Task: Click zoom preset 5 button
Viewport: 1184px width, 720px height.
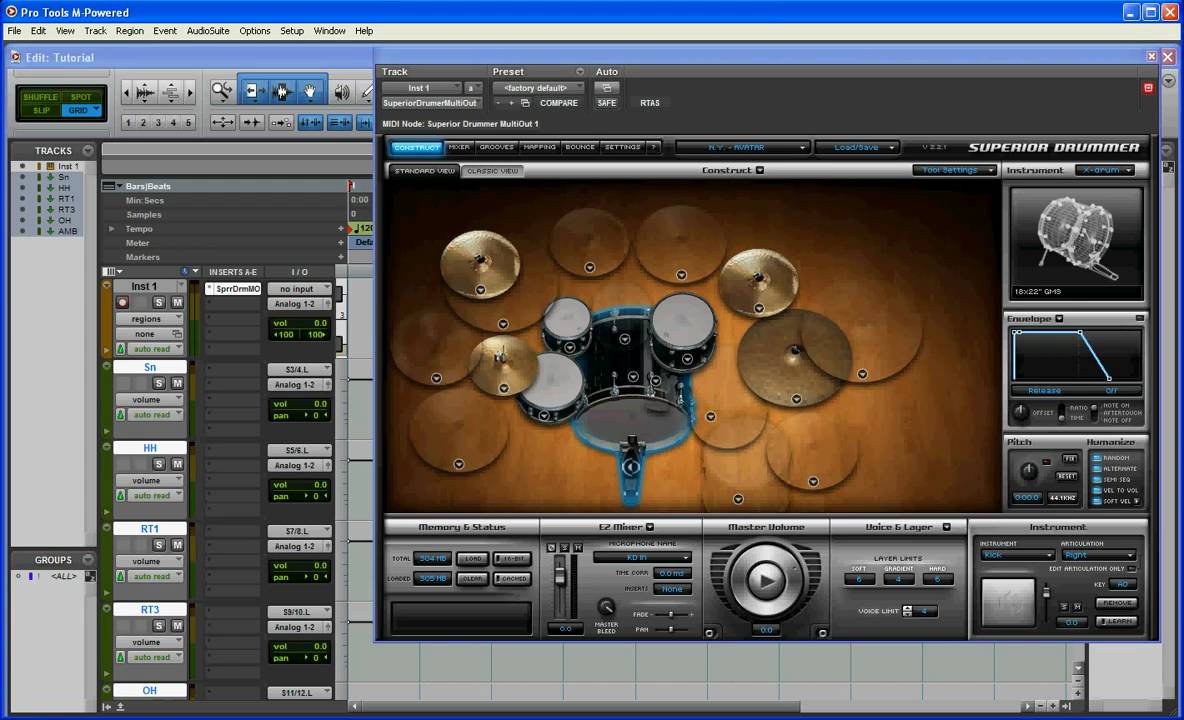Action: click(x=188, y=122)
